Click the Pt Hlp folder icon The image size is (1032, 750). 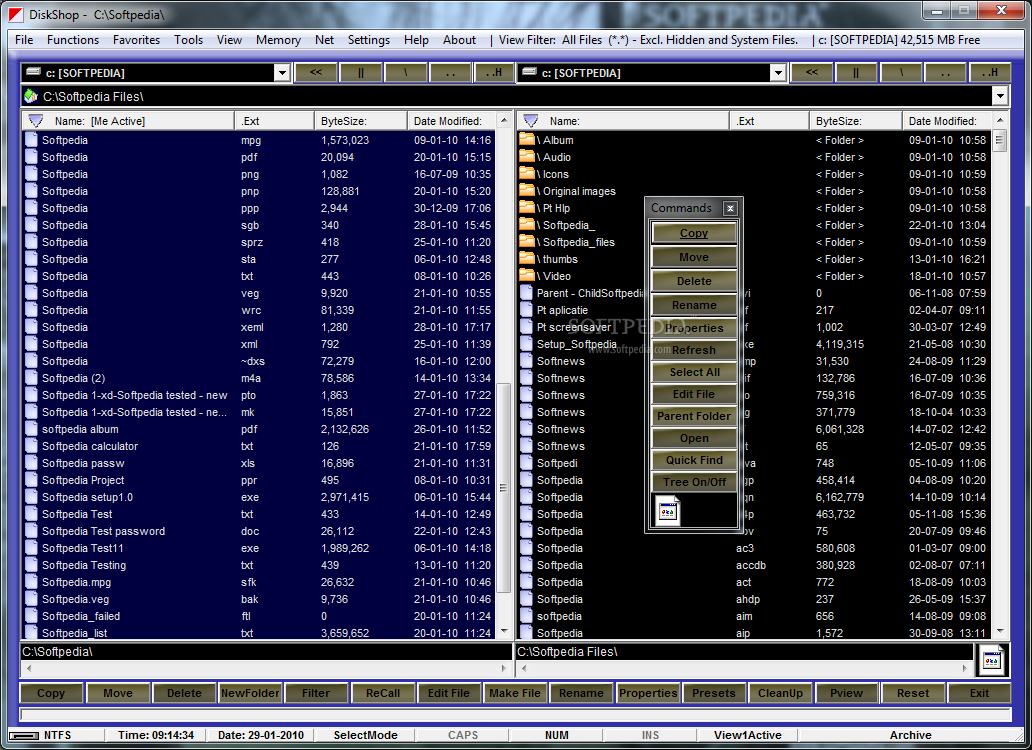coord(527,208)
